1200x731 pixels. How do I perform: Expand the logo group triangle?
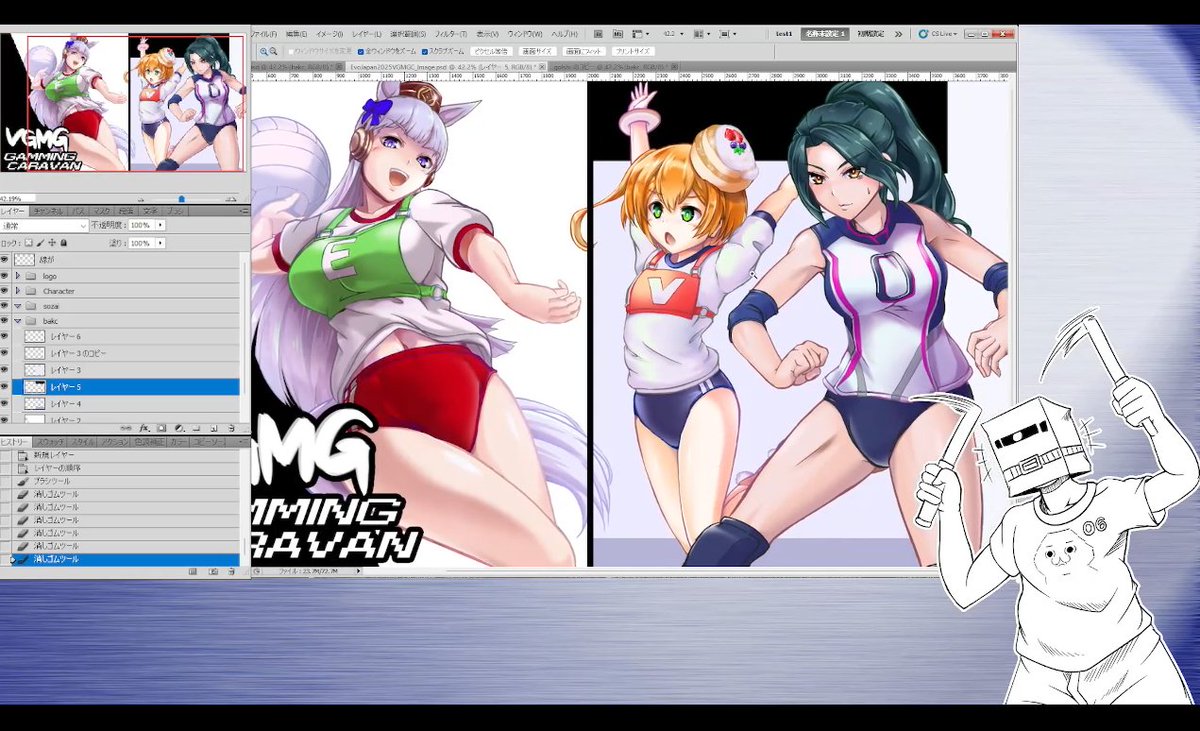[18, 275]
